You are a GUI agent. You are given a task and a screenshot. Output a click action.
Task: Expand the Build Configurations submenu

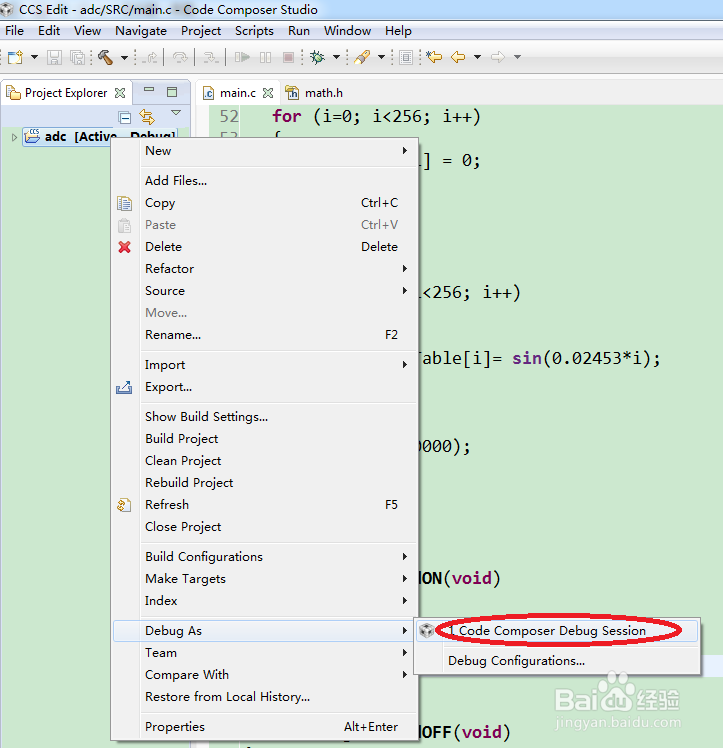[265, 556]
